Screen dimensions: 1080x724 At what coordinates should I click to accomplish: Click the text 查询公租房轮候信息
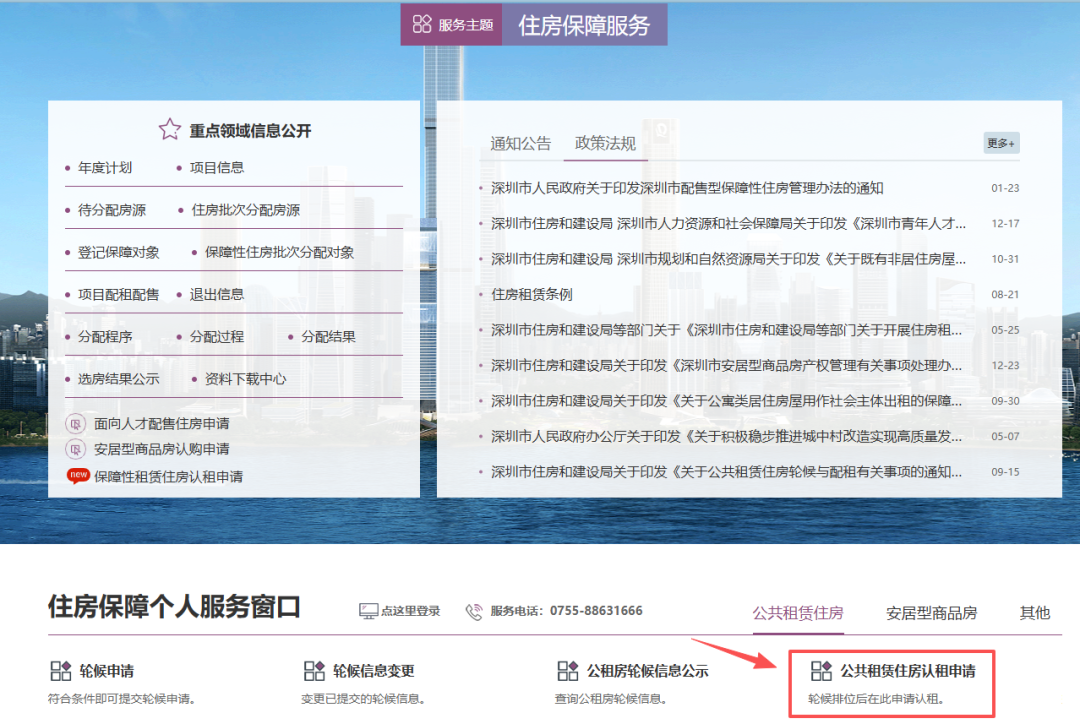612,699
